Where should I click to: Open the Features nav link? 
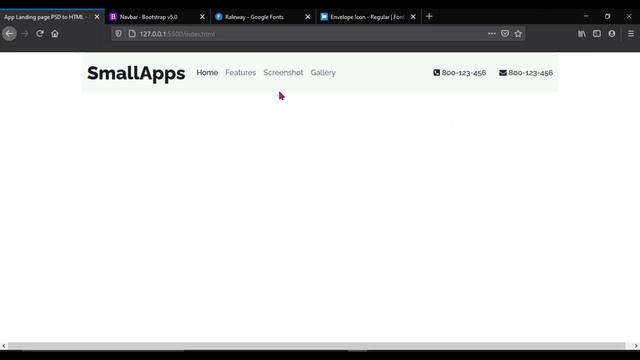click(240, 73)
